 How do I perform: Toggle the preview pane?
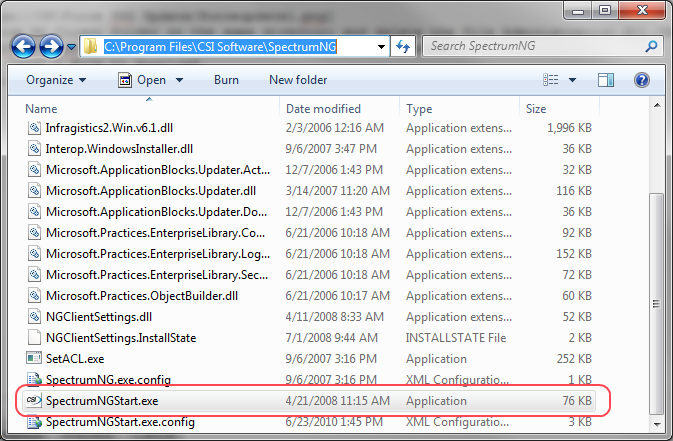(606, 80)
